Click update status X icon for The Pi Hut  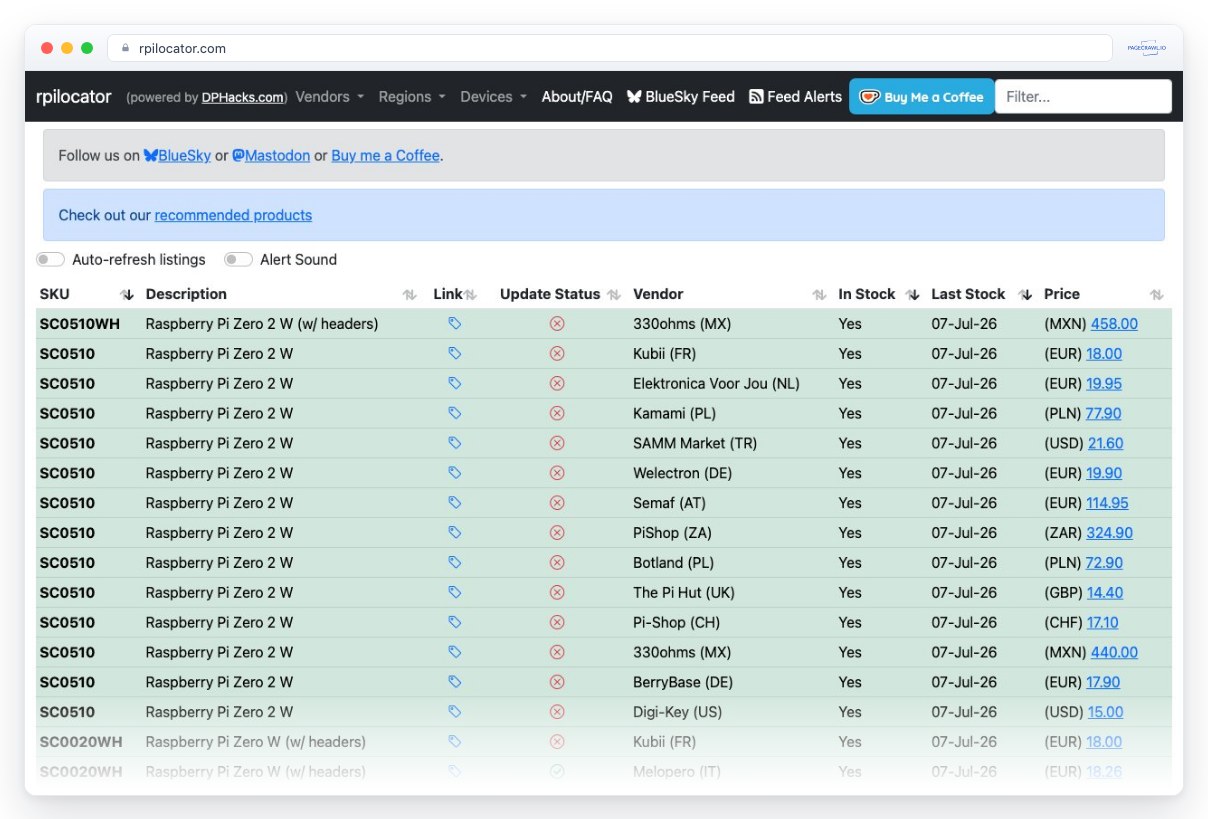pyautogui.click(x=557, y=592)
